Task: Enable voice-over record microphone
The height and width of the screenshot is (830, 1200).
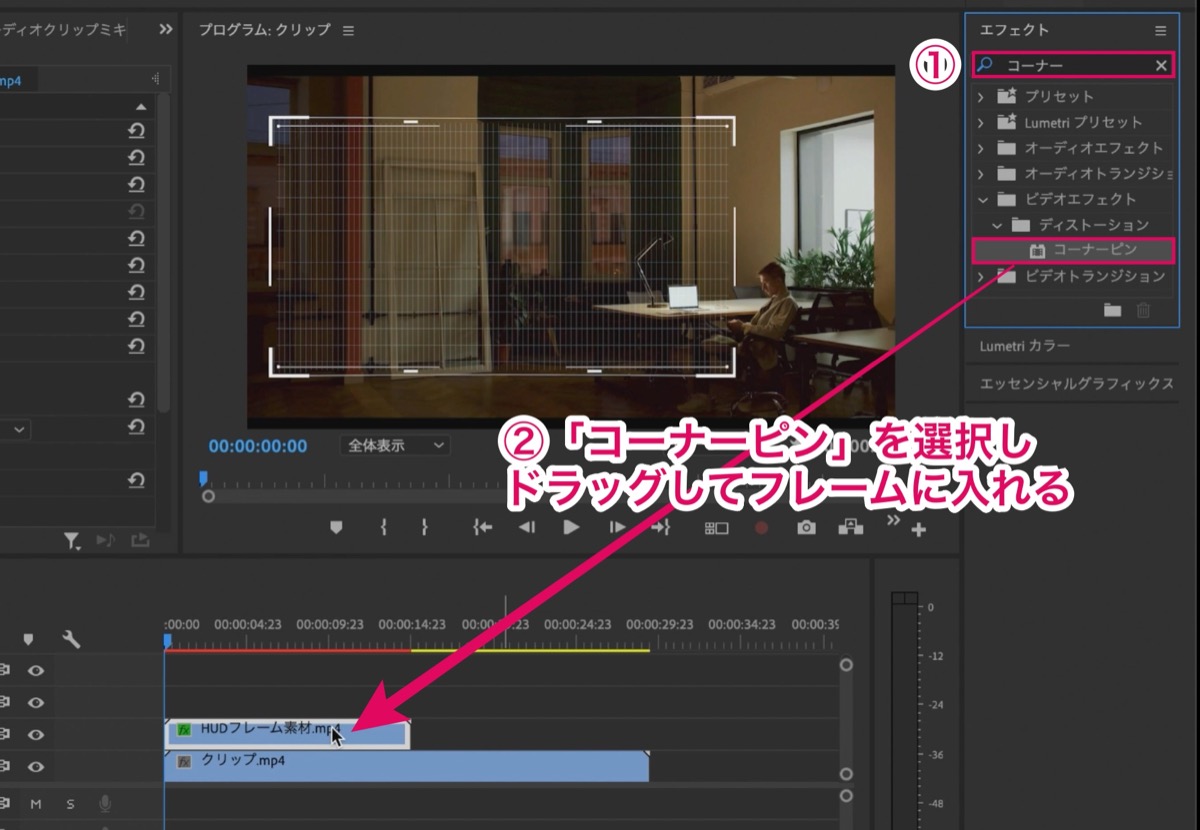Action: [105, 804]
